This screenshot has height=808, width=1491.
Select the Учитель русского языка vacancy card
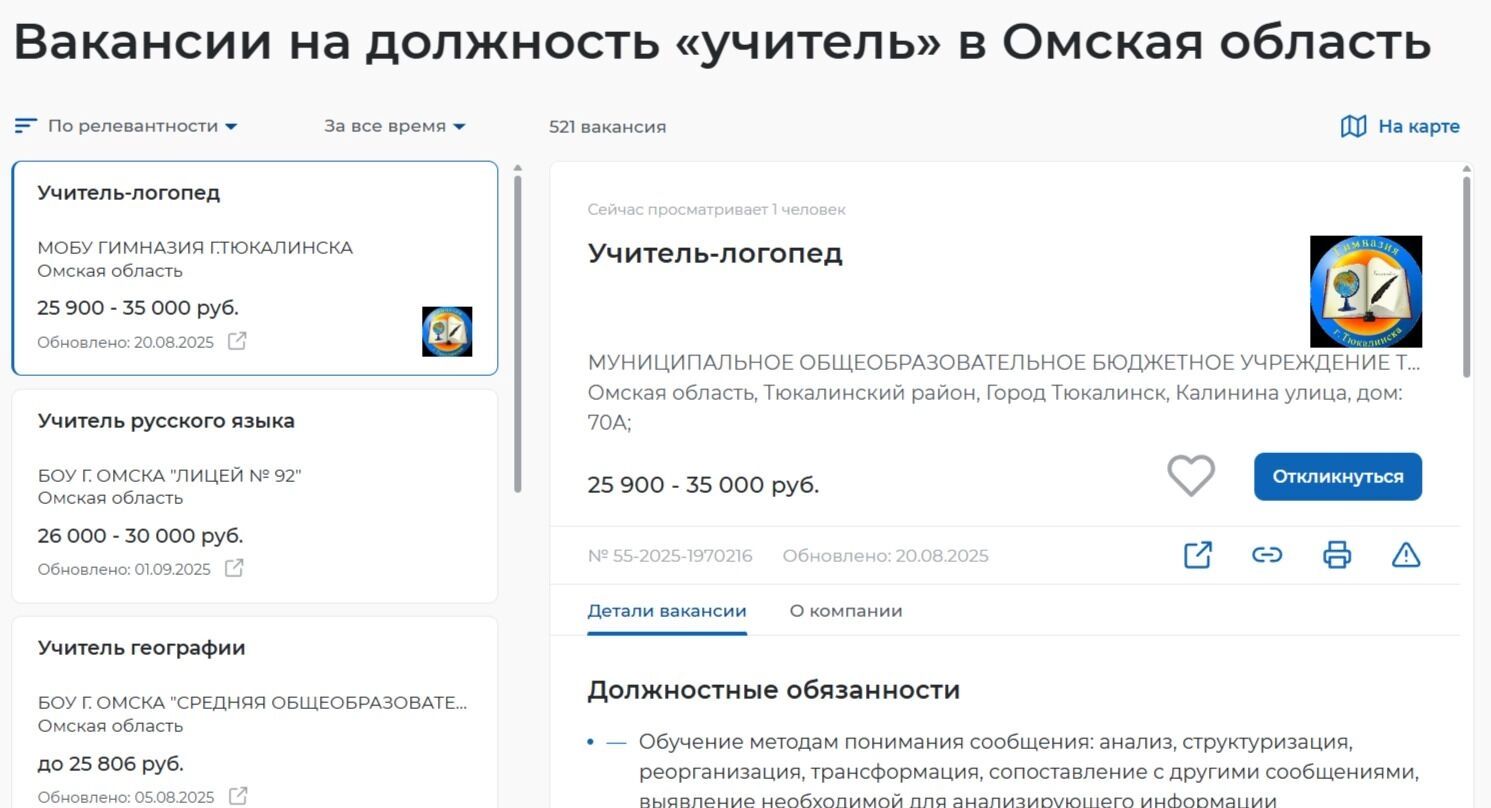(x=254, y=496)
